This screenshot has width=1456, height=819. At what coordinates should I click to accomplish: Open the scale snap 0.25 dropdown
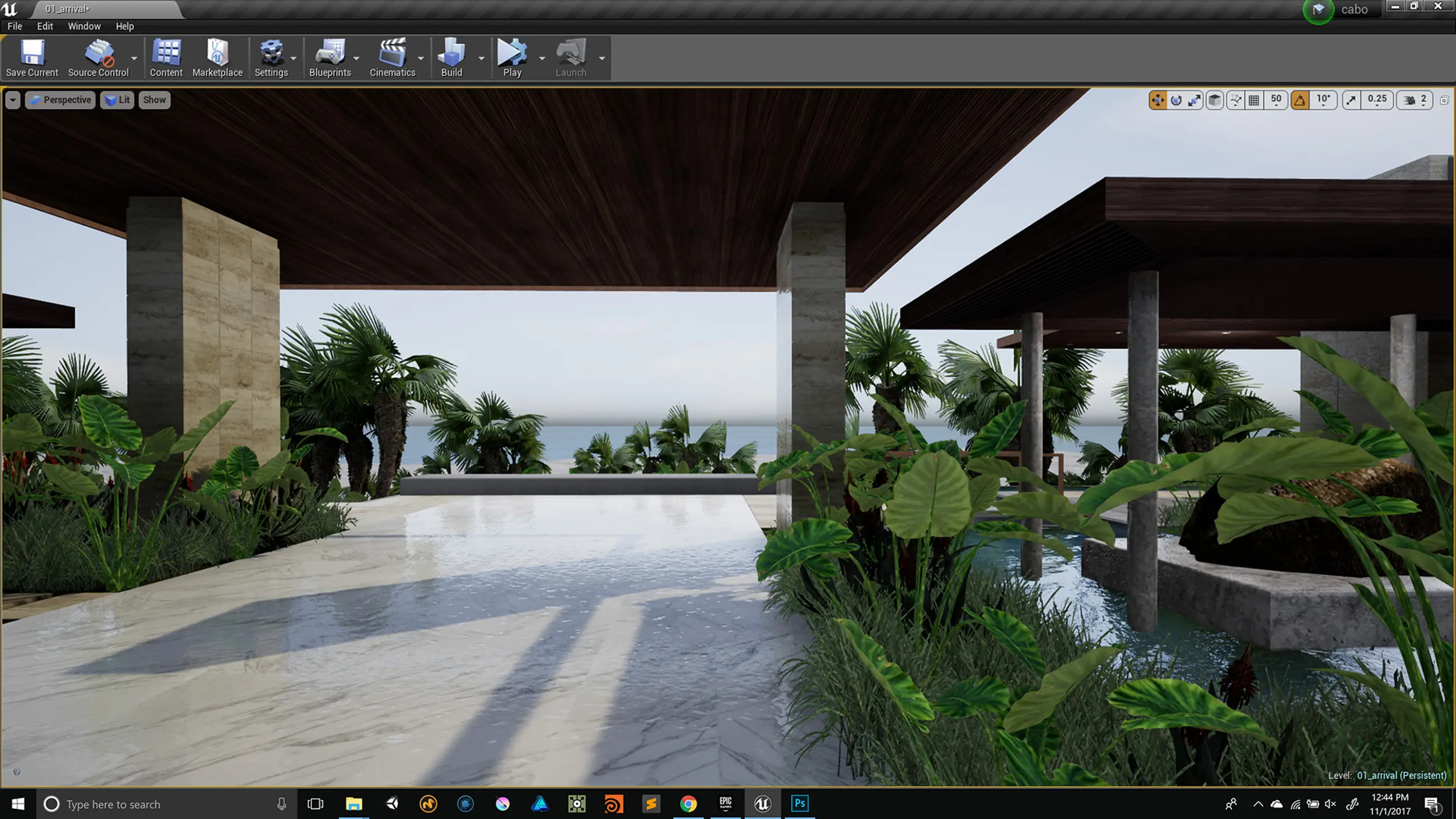[x=1377, y=100]
